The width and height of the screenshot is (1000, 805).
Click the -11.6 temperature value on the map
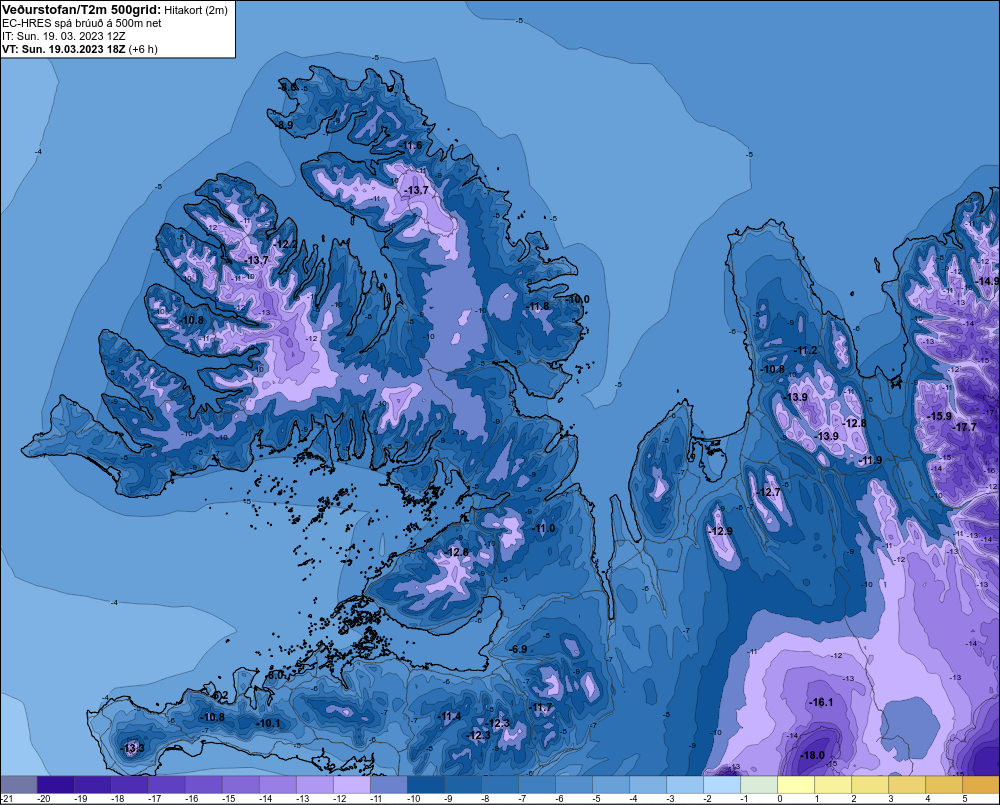pos(411,145)
